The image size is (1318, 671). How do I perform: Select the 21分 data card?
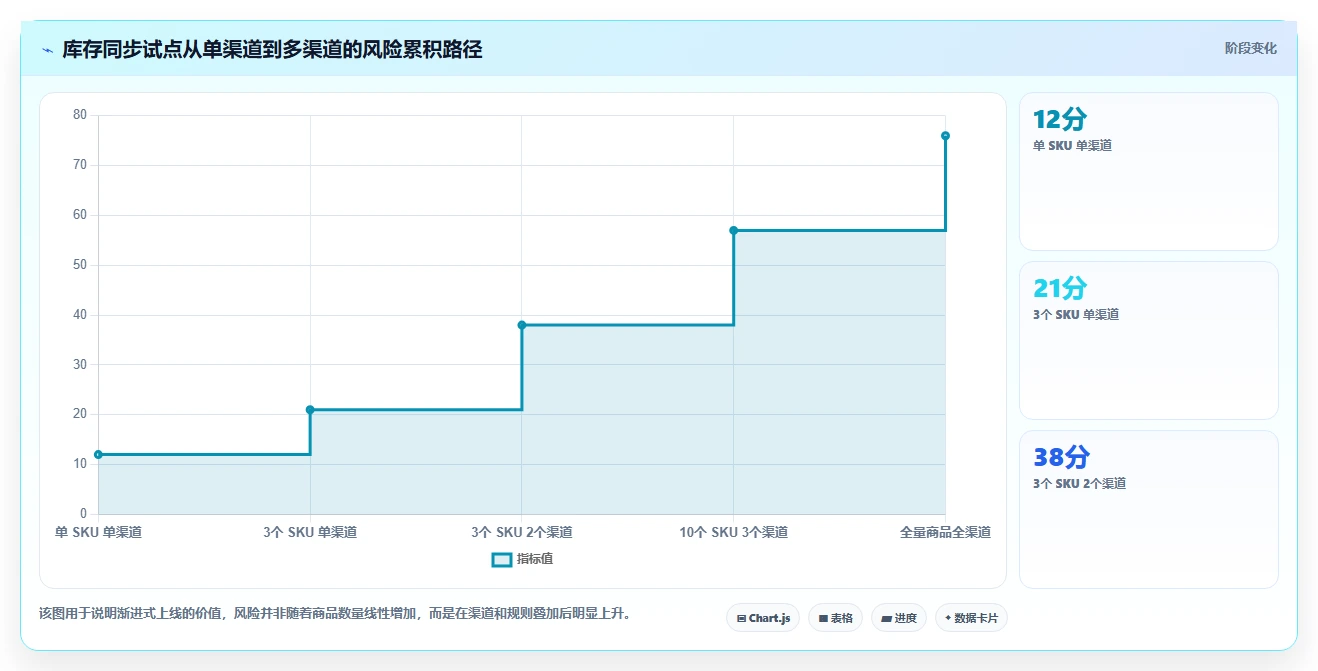(1148, 340)
